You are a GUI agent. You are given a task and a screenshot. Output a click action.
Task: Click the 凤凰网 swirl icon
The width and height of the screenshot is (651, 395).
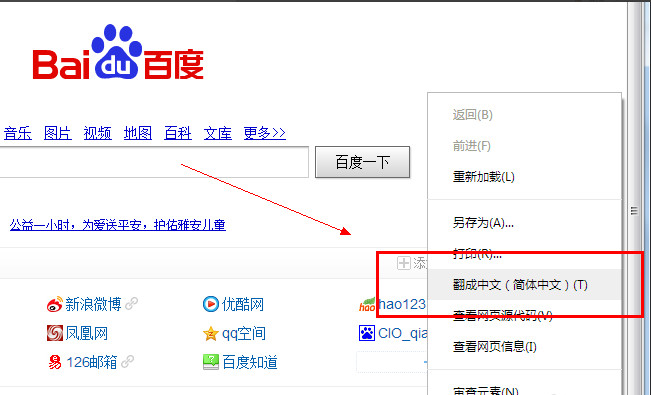point(54,333)
